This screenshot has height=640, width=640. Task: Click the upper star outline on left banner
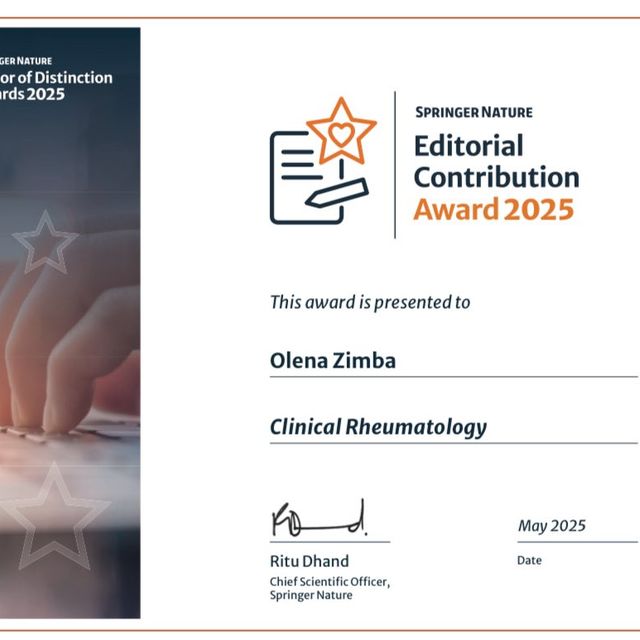pyautogui.click(x=44, y=242)
